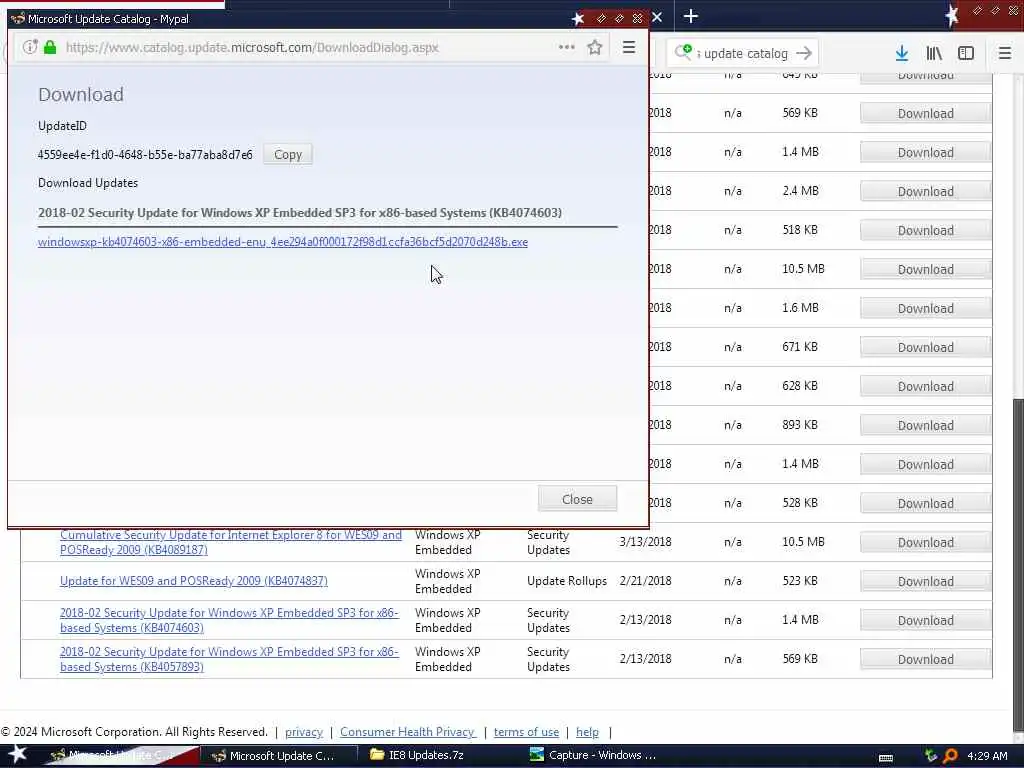Click Download button in the 1.6 MB row

[x=925, y=308]
